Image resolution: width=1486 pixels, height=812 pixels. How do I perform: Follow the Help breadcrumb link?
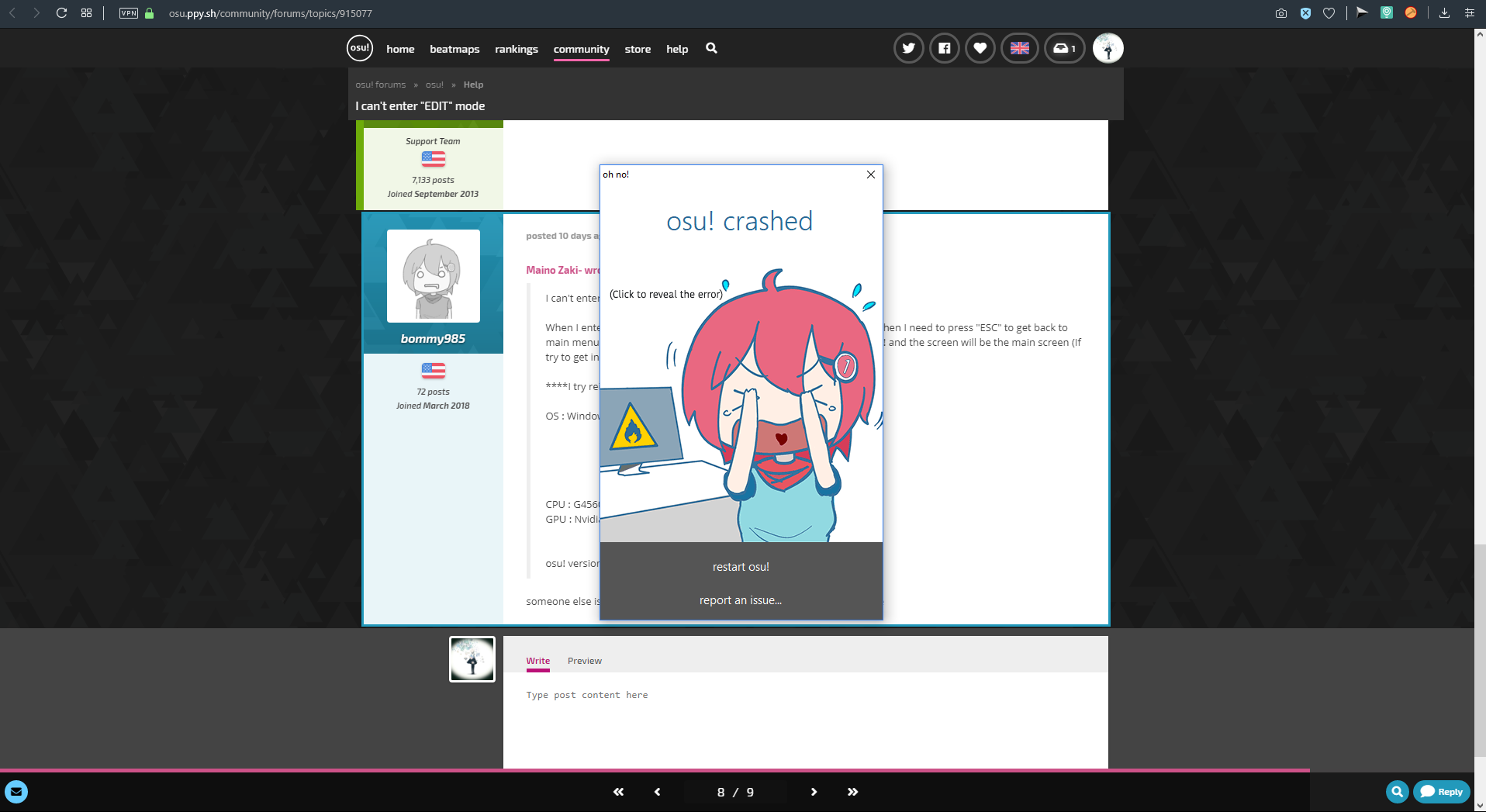click(473, 85)
